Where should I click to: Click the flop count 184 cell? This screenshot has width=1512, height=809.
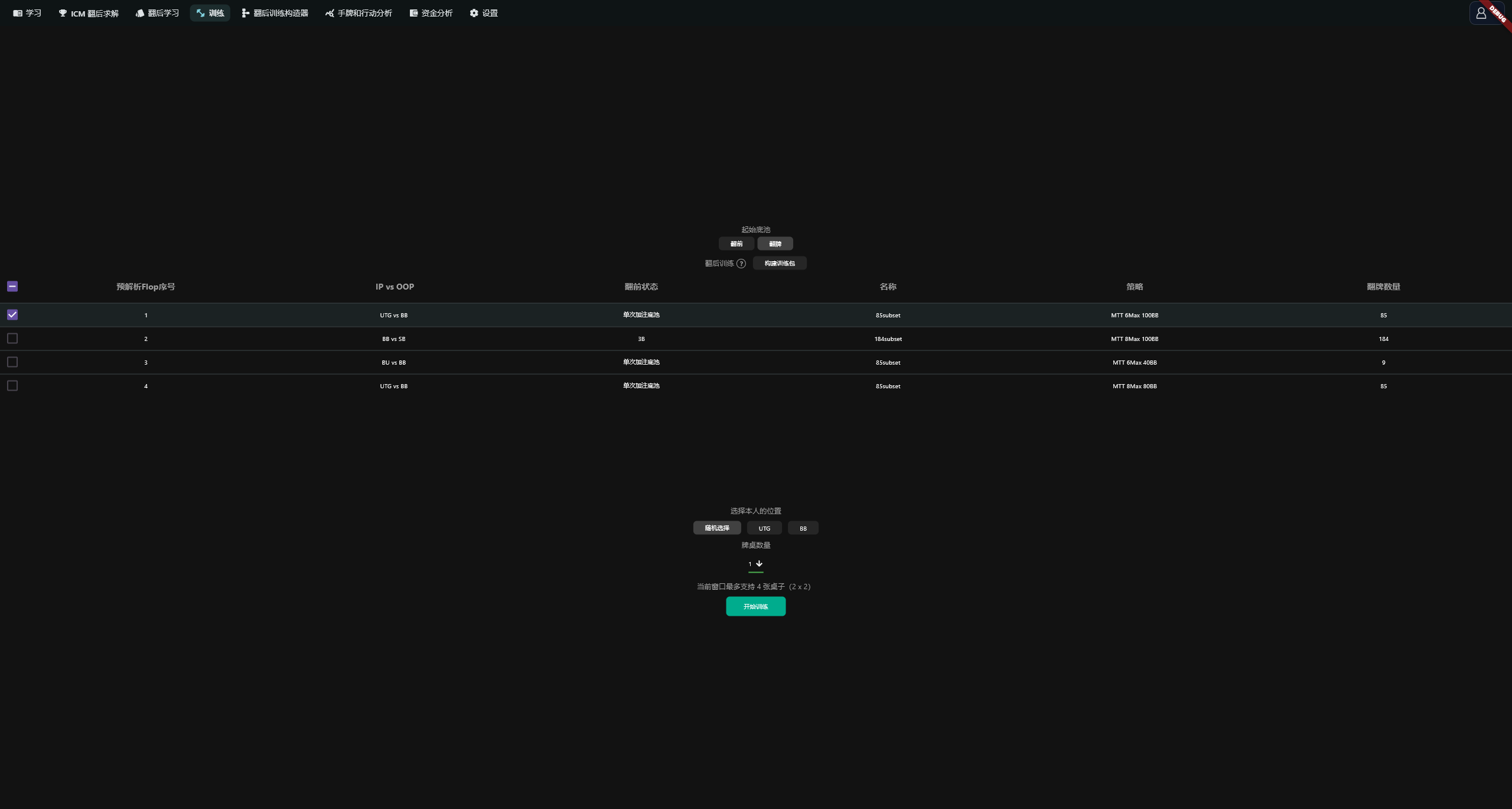1384,339
